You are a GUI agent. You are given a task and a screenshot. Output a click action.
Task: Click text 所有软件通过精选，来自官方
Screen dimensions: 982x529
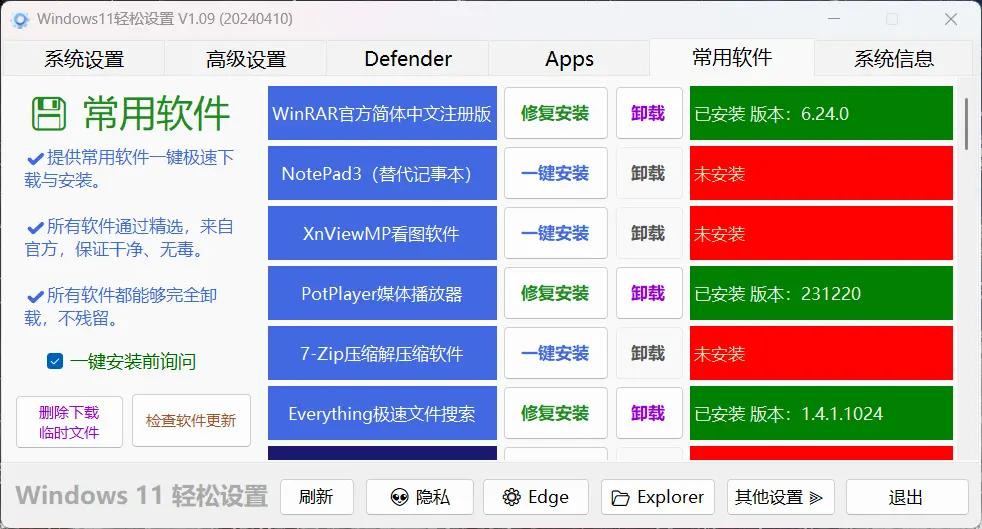(129, 237)
